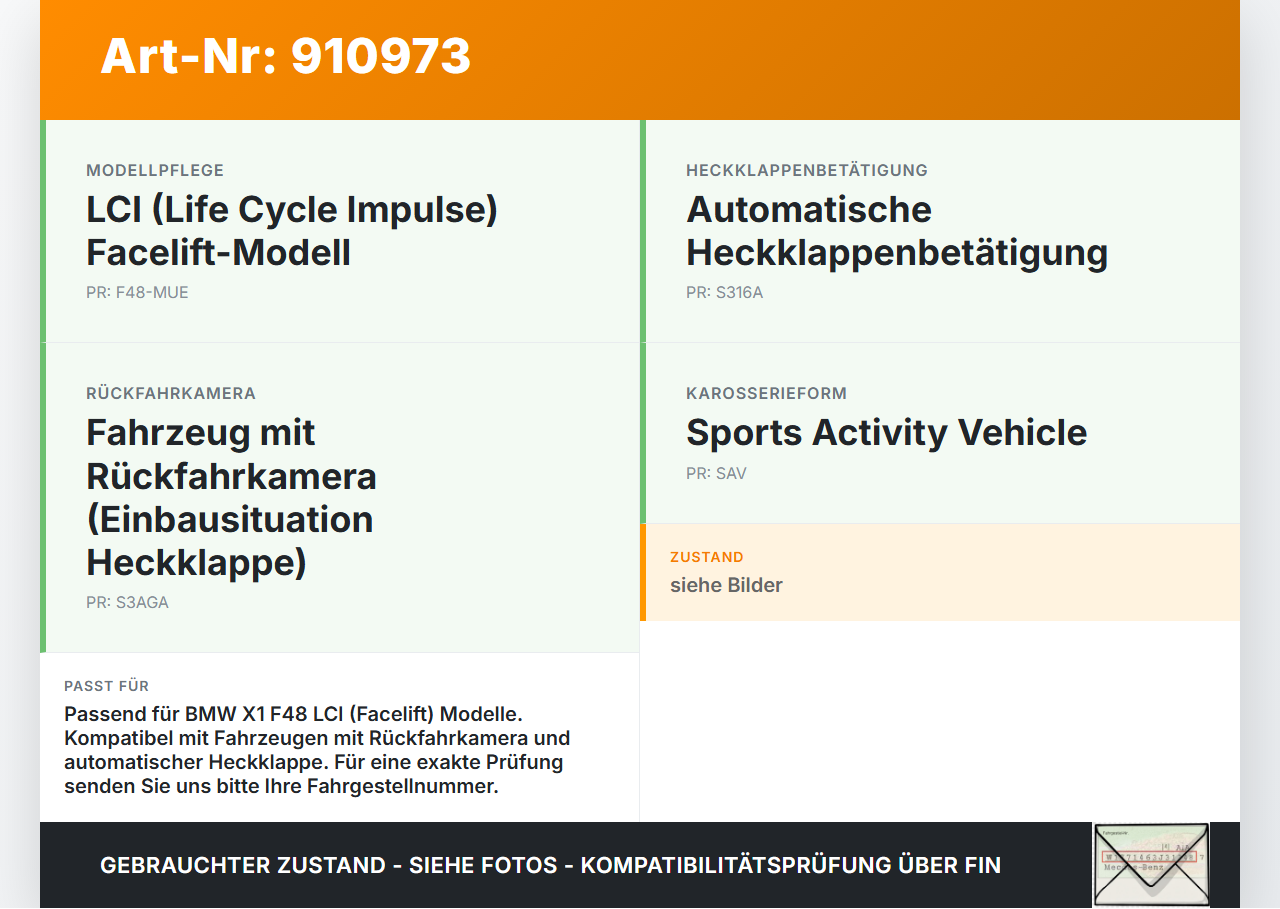Click the 'siehe Bilder' condition text

[x=726, y=585]
